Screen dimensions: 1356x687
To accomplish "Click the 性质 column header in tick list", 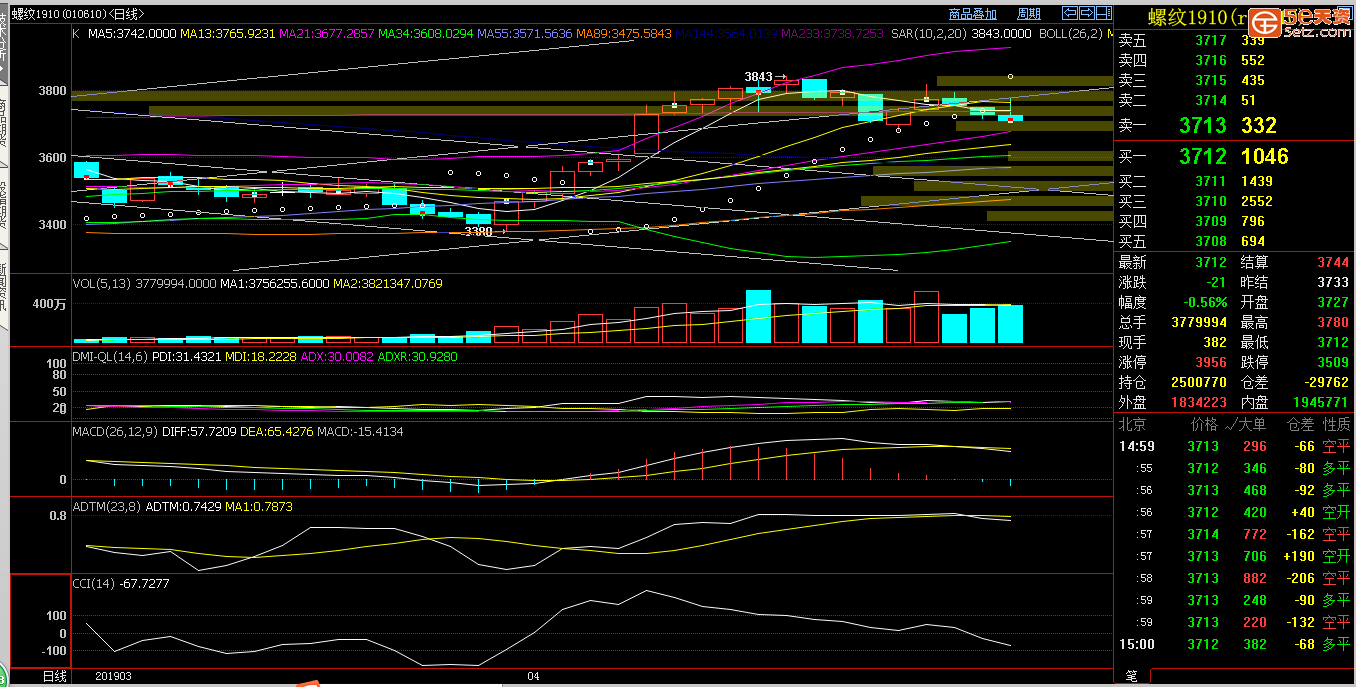I will click(1336, 424).
